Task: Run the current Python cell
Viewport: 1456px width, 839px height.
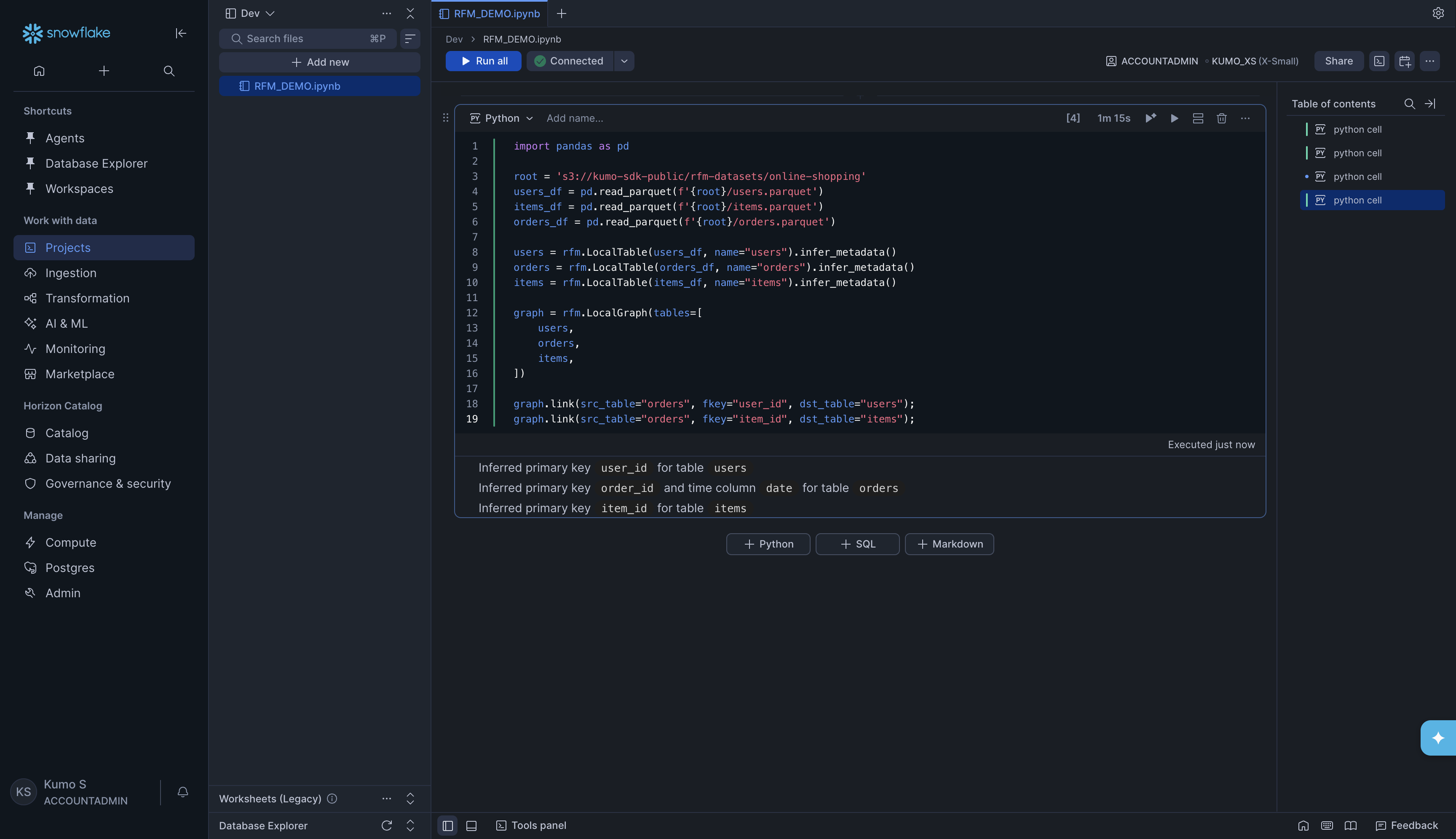Action: 1175,118
